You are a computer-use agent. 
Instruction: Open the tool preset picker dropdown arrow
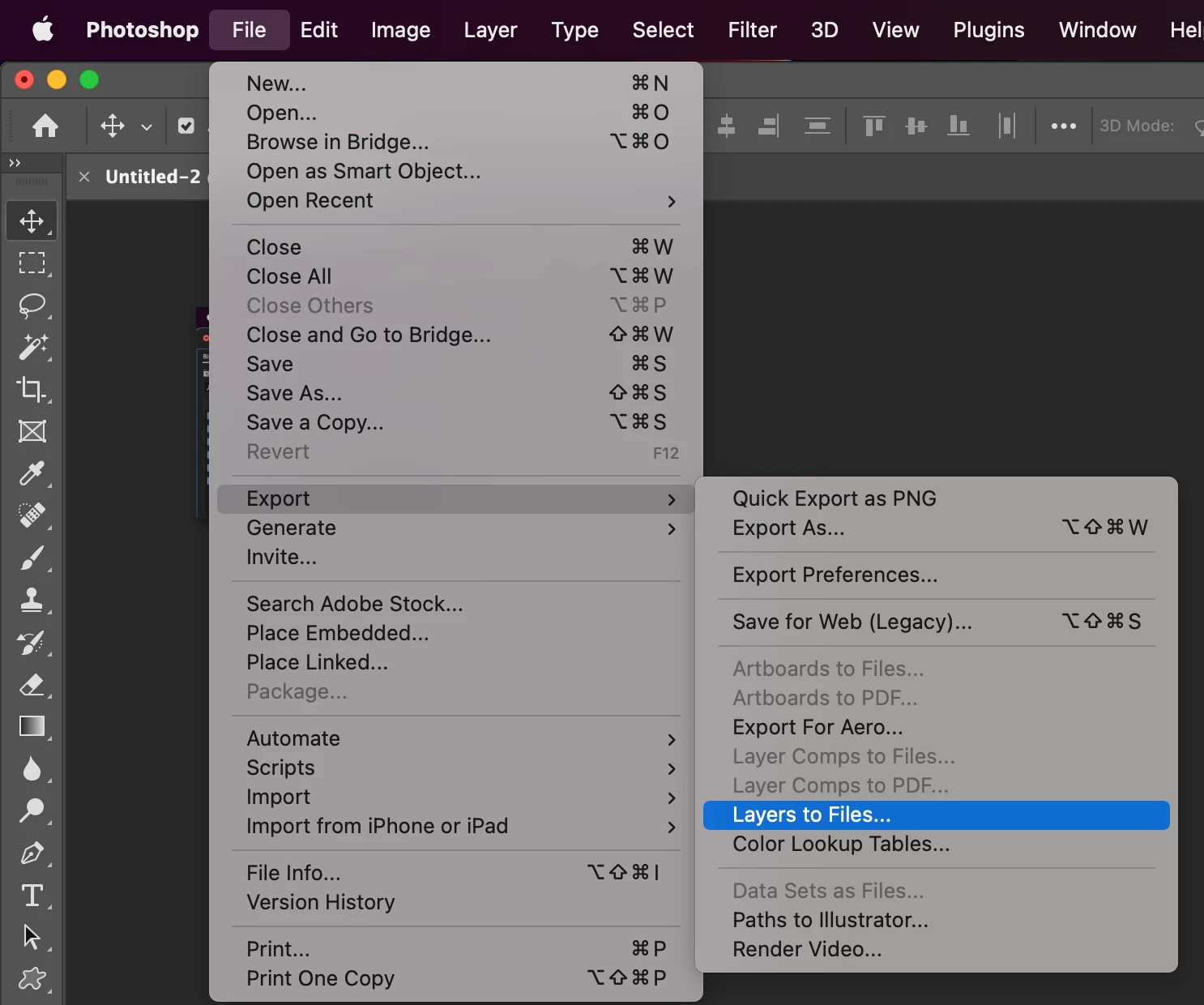(x=147, y=126)
